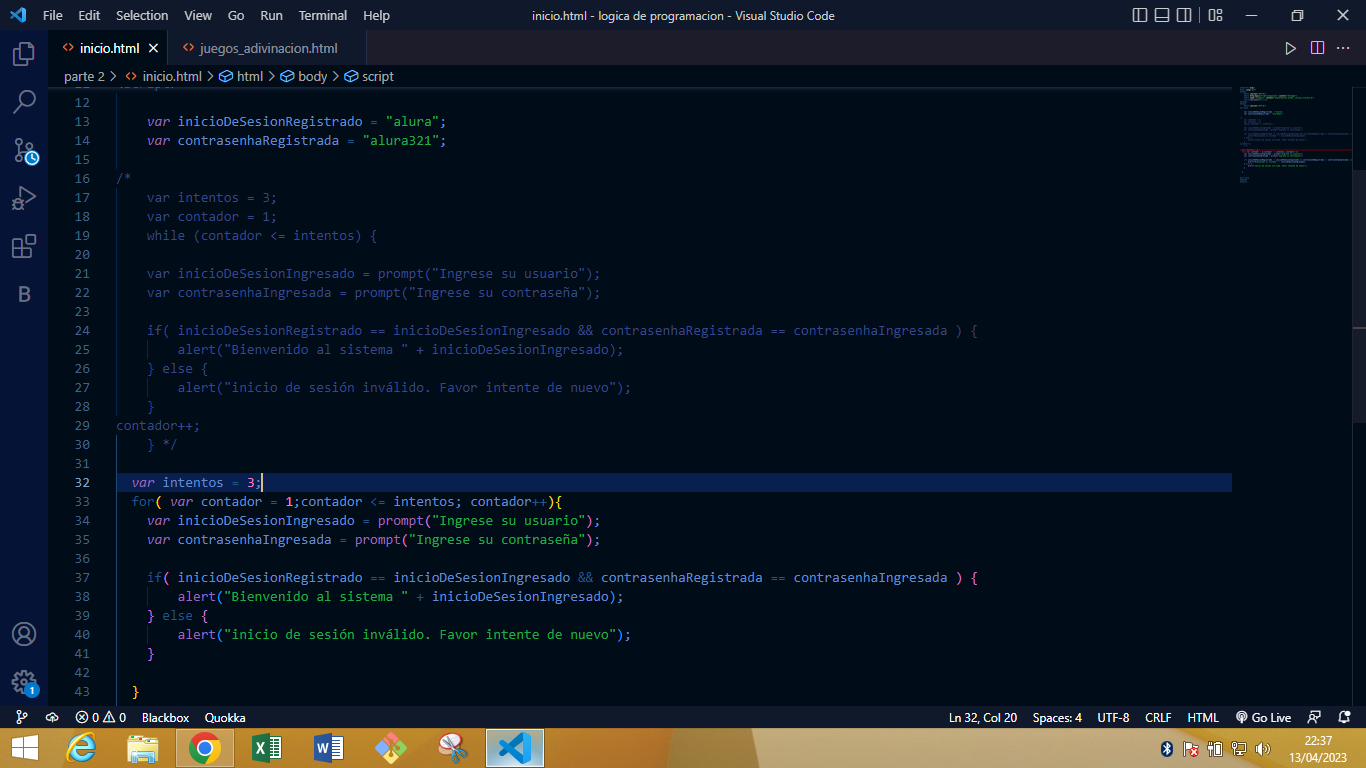Open Chrome from the taskbar
Image resolution: width=1366 pixels, height=768 pixels.
[205, 748]
